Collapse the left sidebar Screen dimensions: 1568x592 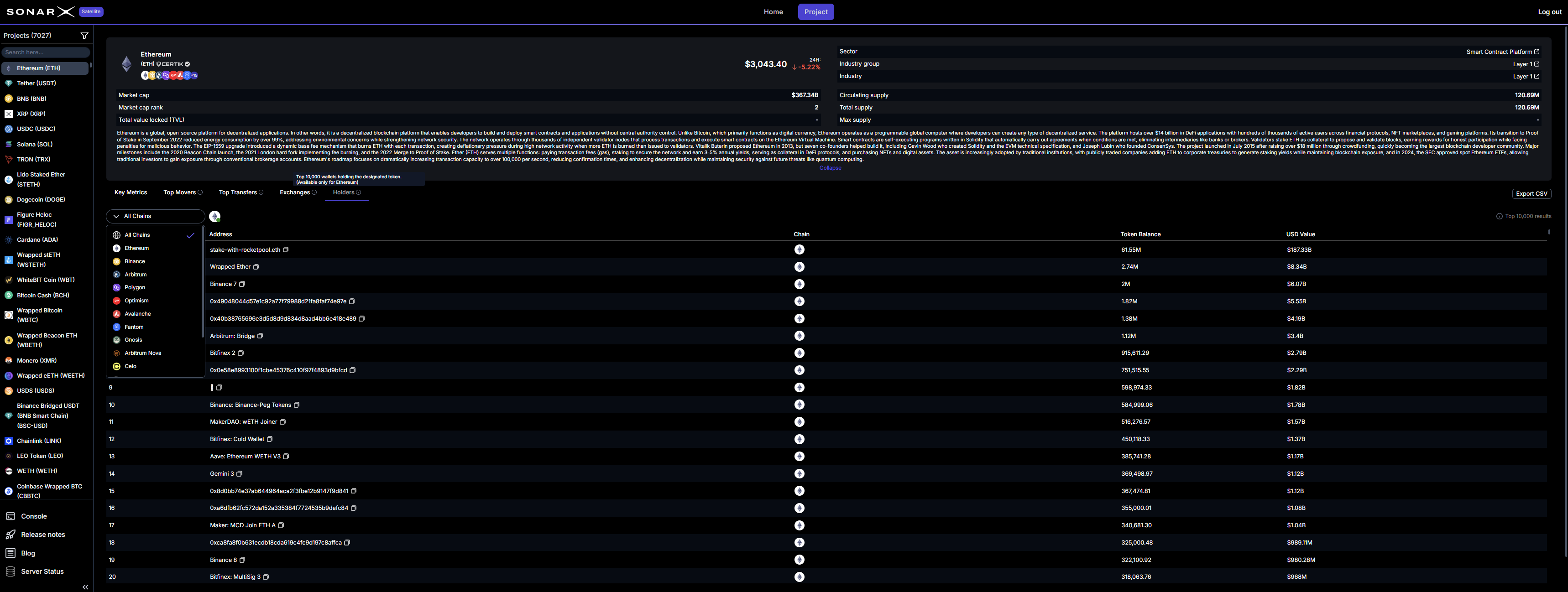(85, 587)
